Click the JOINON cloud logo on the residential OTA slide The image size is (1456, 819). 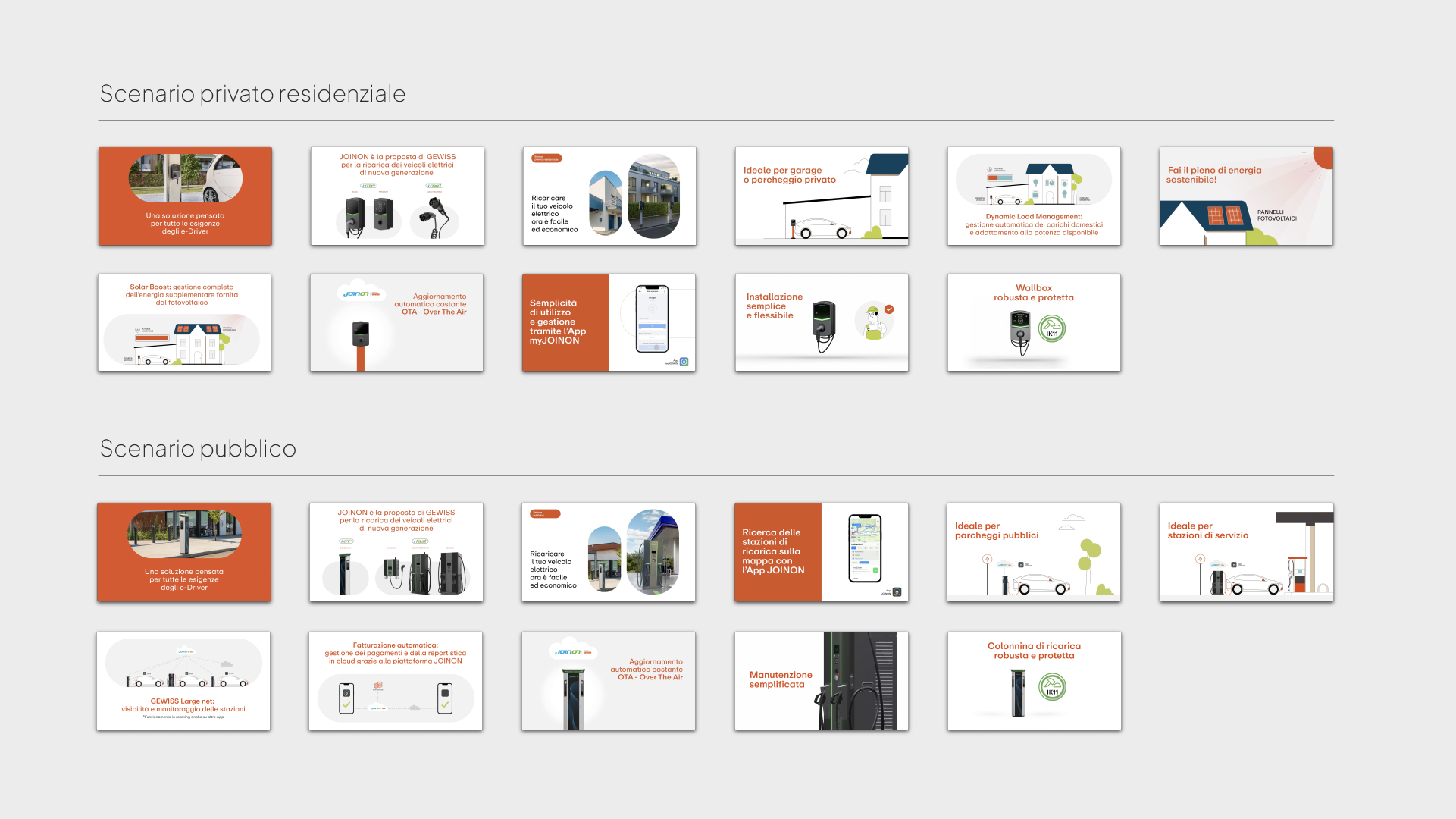(x=361, y=293)
